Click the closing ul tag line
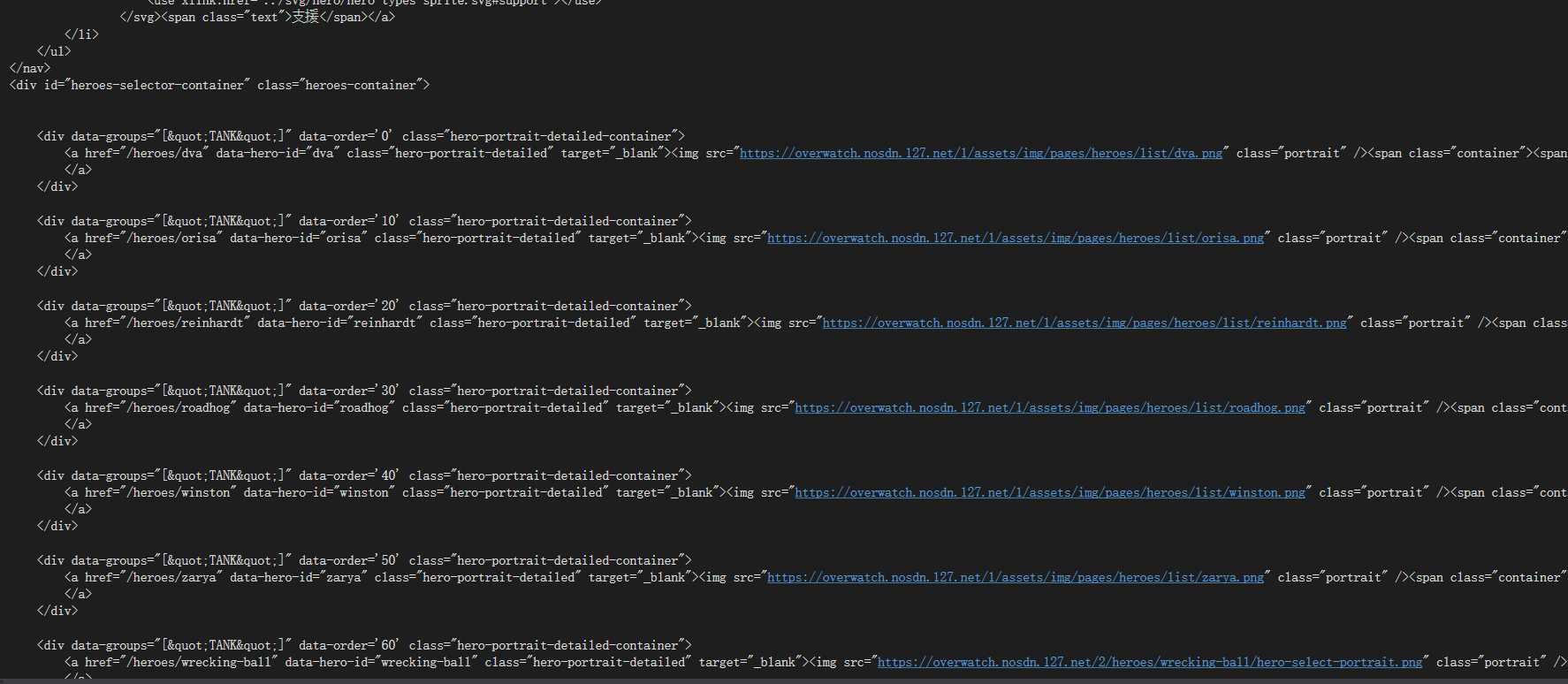 [x=54, y=51]
